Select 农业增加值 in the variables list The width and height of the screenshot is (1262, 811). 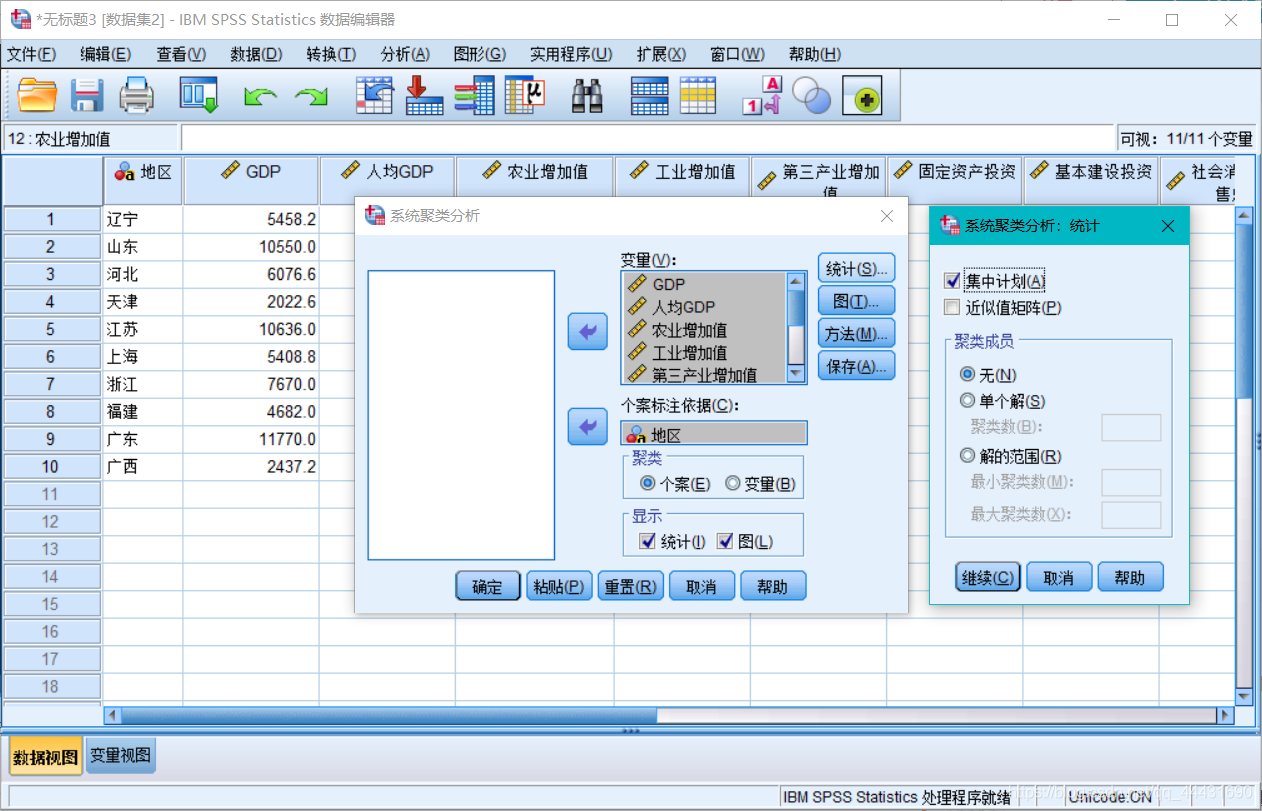(704, 330)
